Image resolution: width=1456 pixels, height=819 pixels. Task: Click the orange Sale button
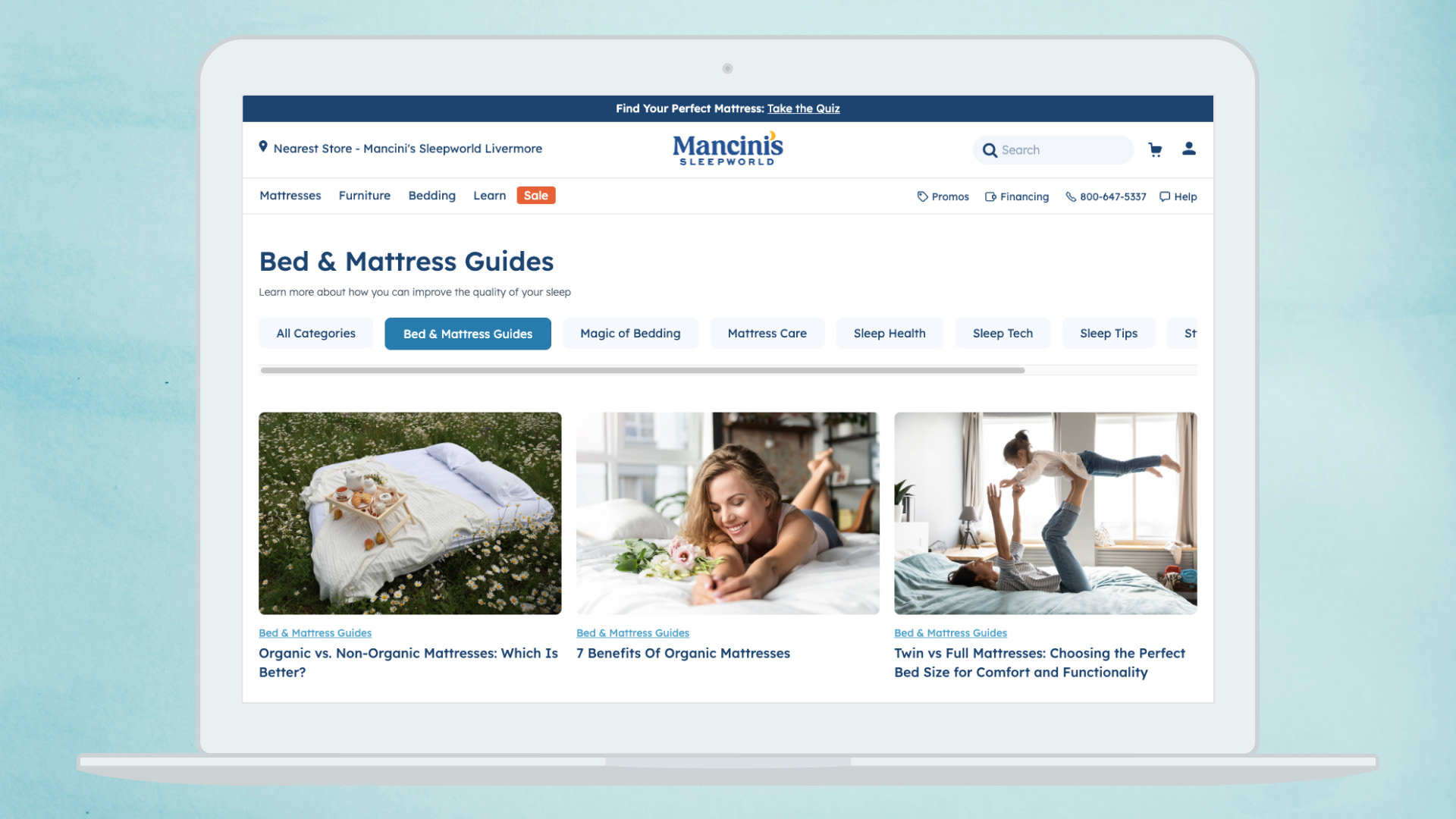click(535, 196)
